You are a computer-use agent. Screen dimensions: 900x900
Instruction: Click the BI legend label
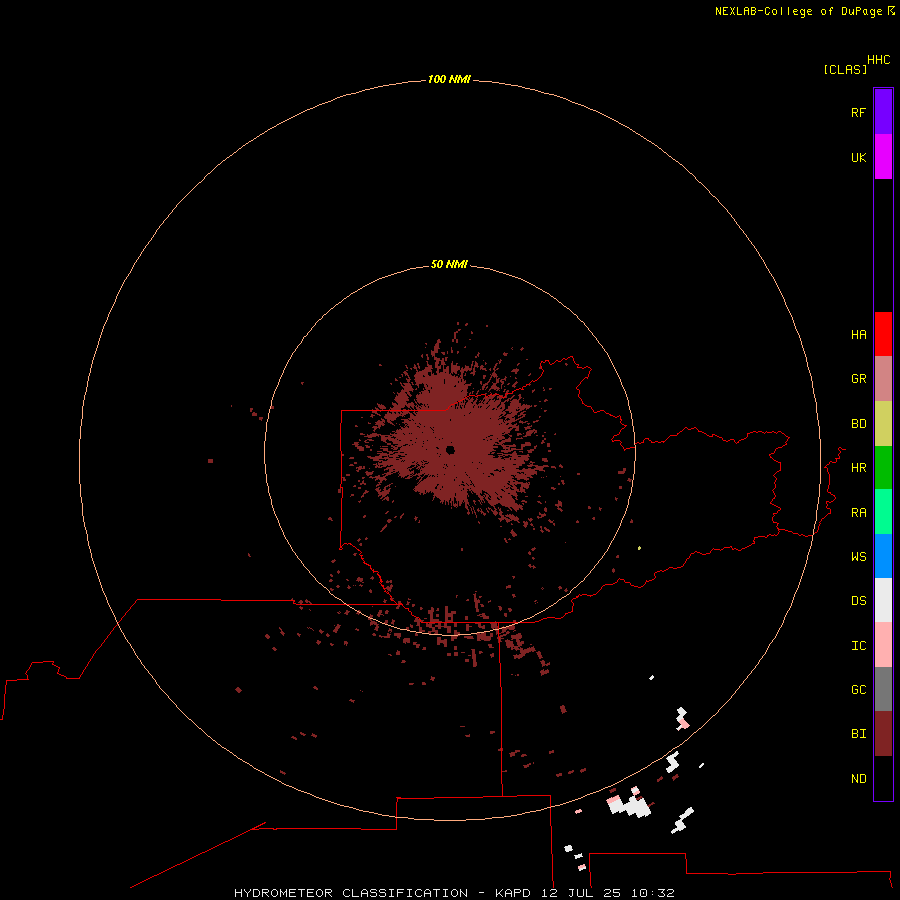[858, 734]
